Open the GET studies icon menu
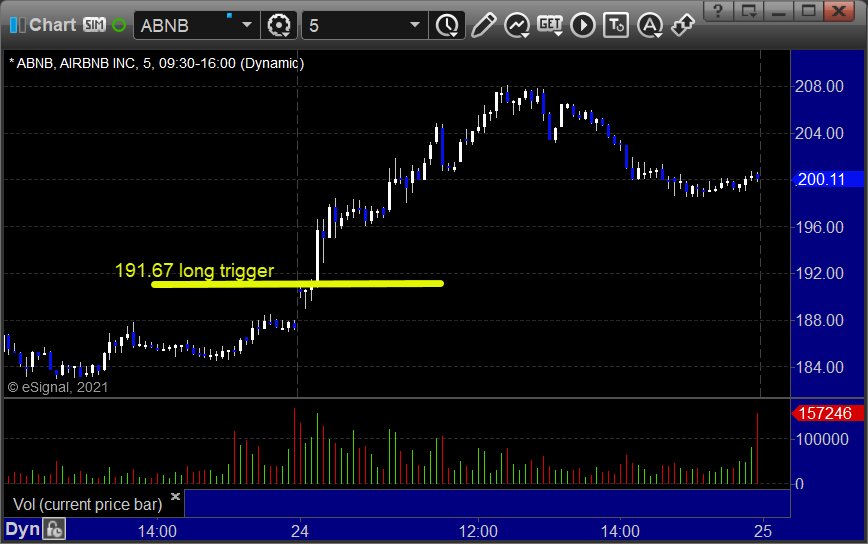The image size is (868, 544). pyautogui.click(x=550, y=25)
